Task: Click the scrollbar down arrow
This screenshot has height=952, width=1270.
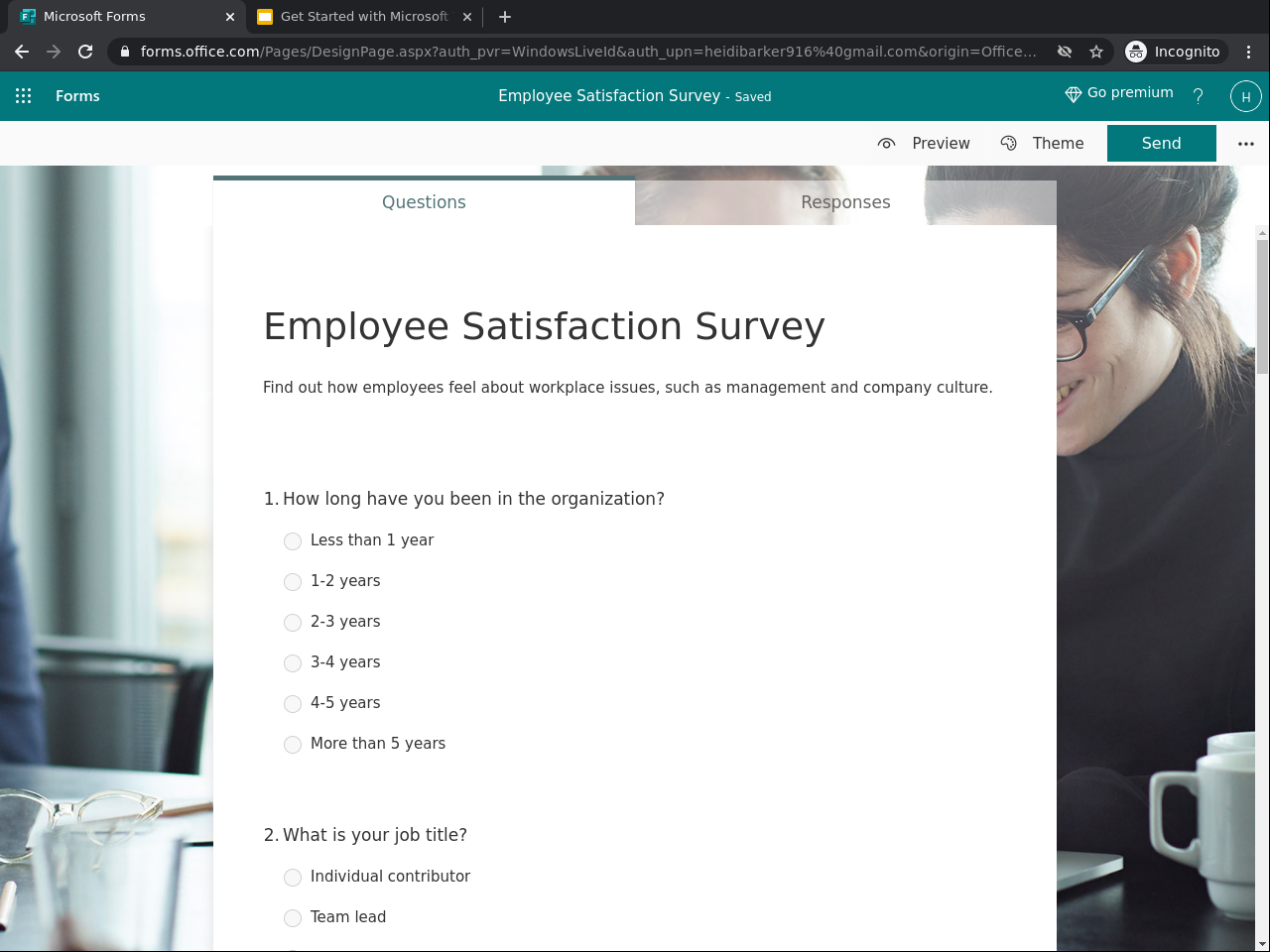Action: pos(1262,944)
